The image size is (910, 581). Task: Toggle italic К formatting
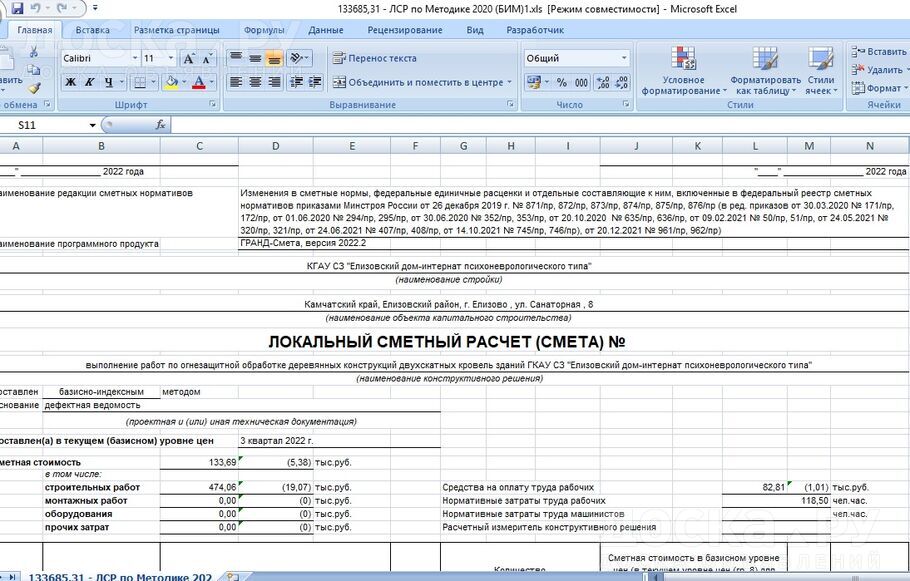tap(90, 82)
